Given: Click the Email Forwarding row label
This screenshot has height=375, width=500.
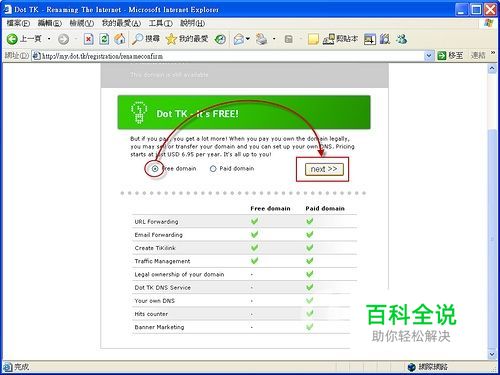Looking at the screenshot, I should pyautogui.click(x=159, y=235).
